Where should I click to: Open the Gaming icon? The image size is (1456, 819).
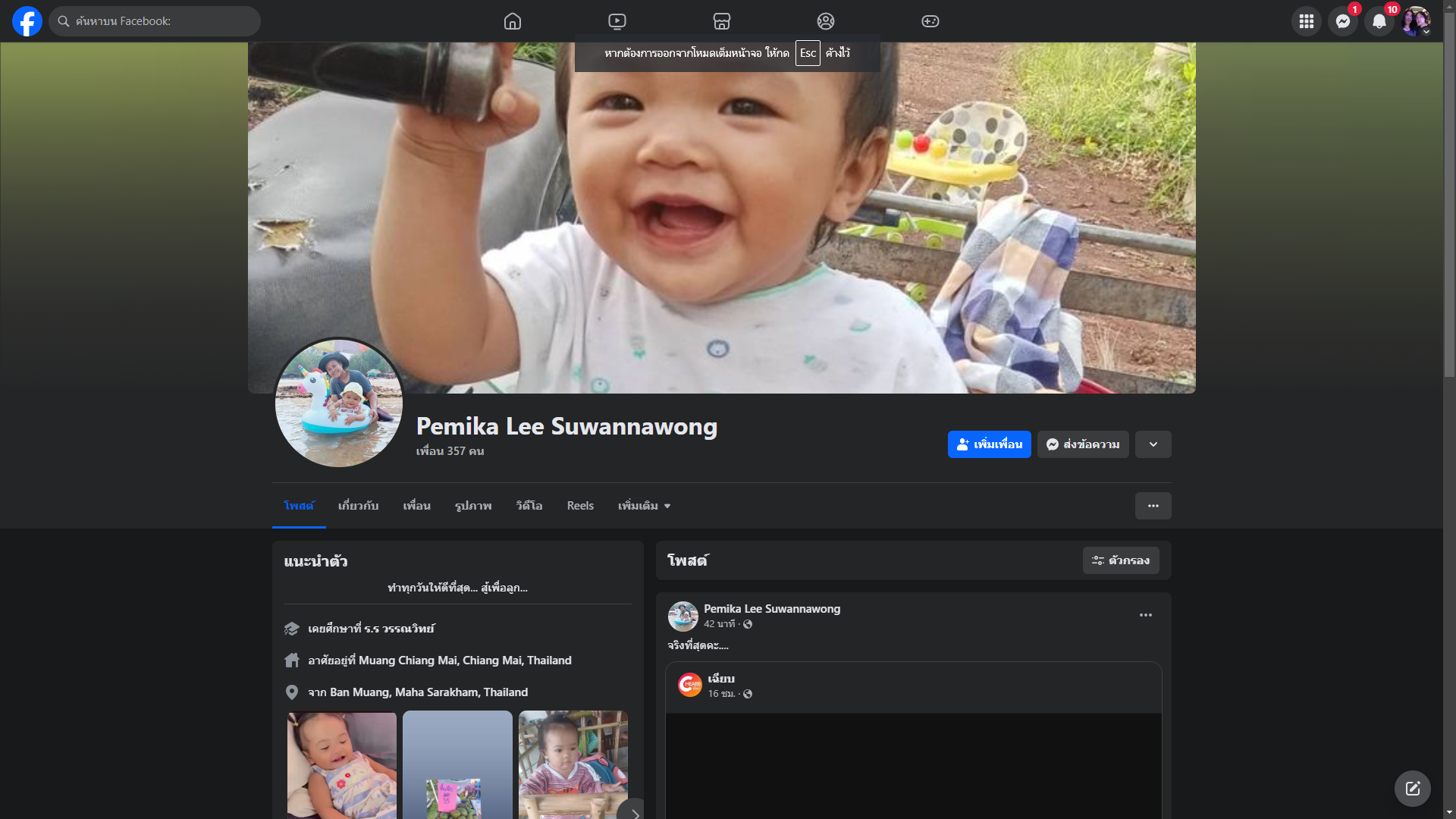930,21
